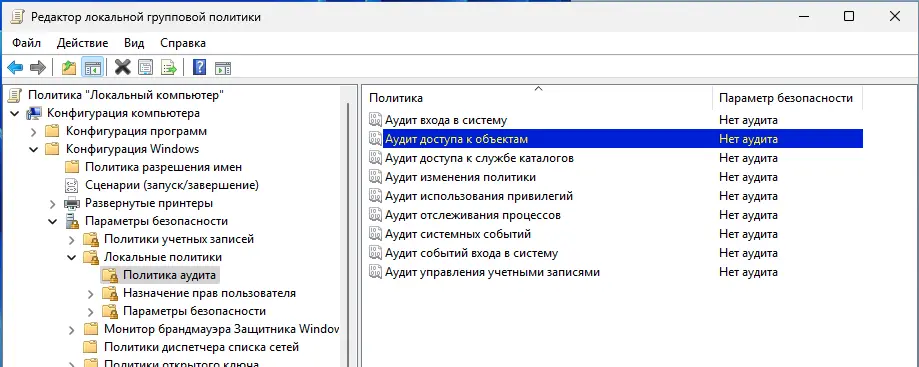The height and width of the screenshot is (367, 919).
Task: Open the Вид menu
Action: click(x=134, y=43)
